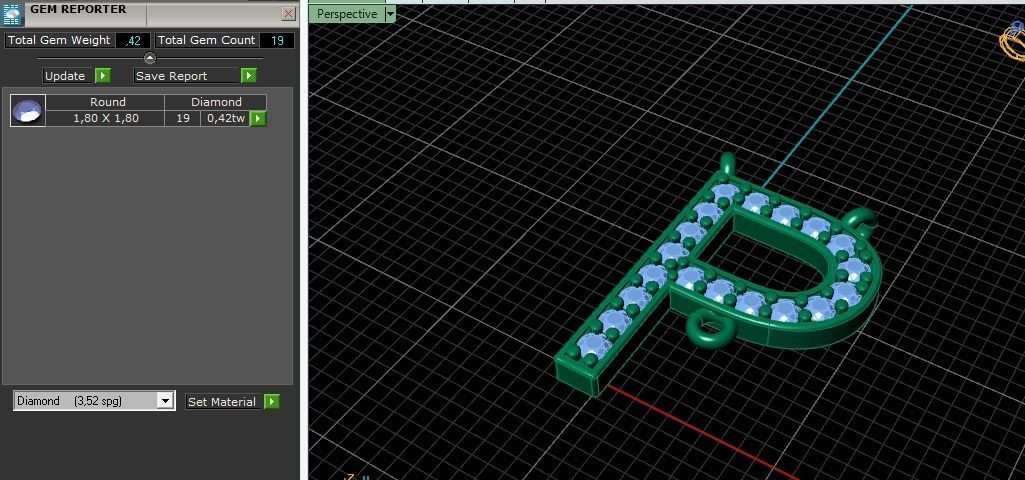Click green arrow beside 0,42tw row

pos(259,118)
